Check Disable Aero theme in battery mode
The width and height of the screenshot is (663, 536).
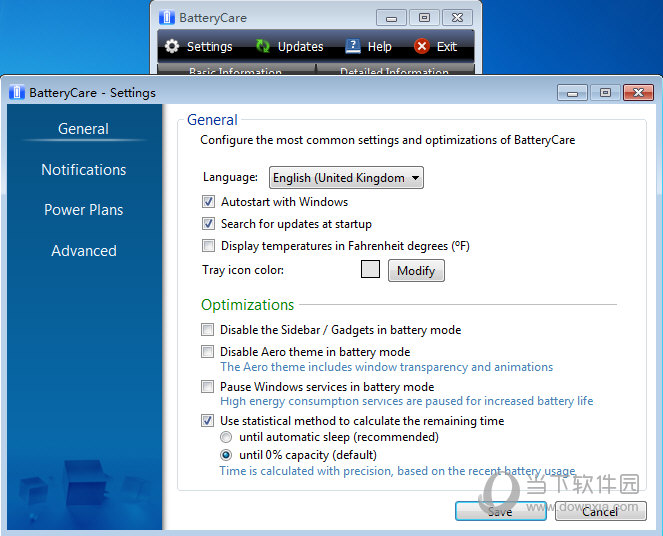[x=207, y=352]
